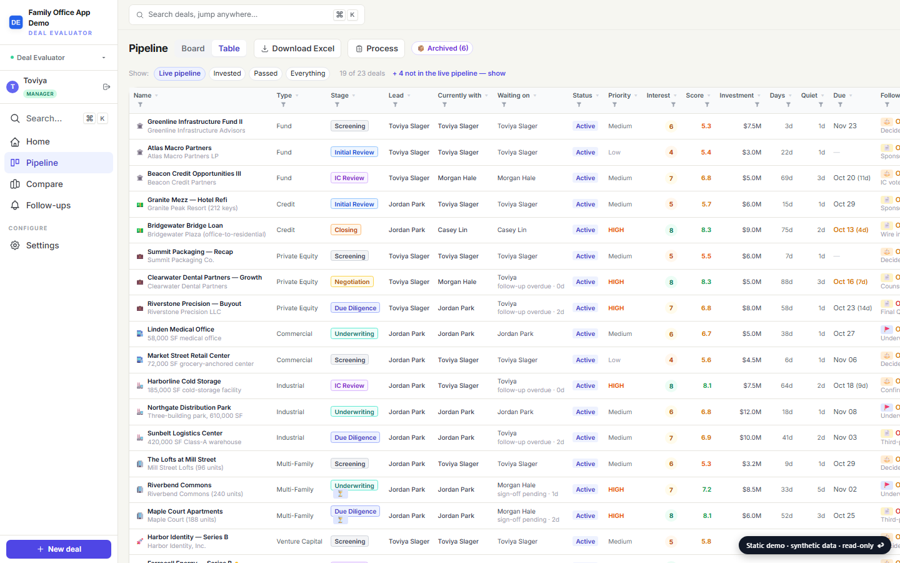The image size is (900, 563).
Task: Sort by the Score column header
Action: pos(695,95)
